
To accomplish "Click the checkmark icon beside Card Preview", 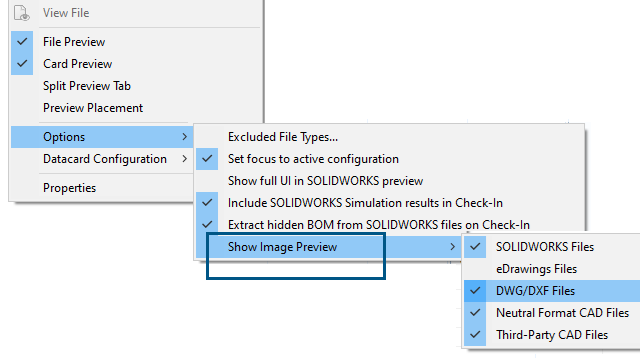I will click(x=22, y=64).
